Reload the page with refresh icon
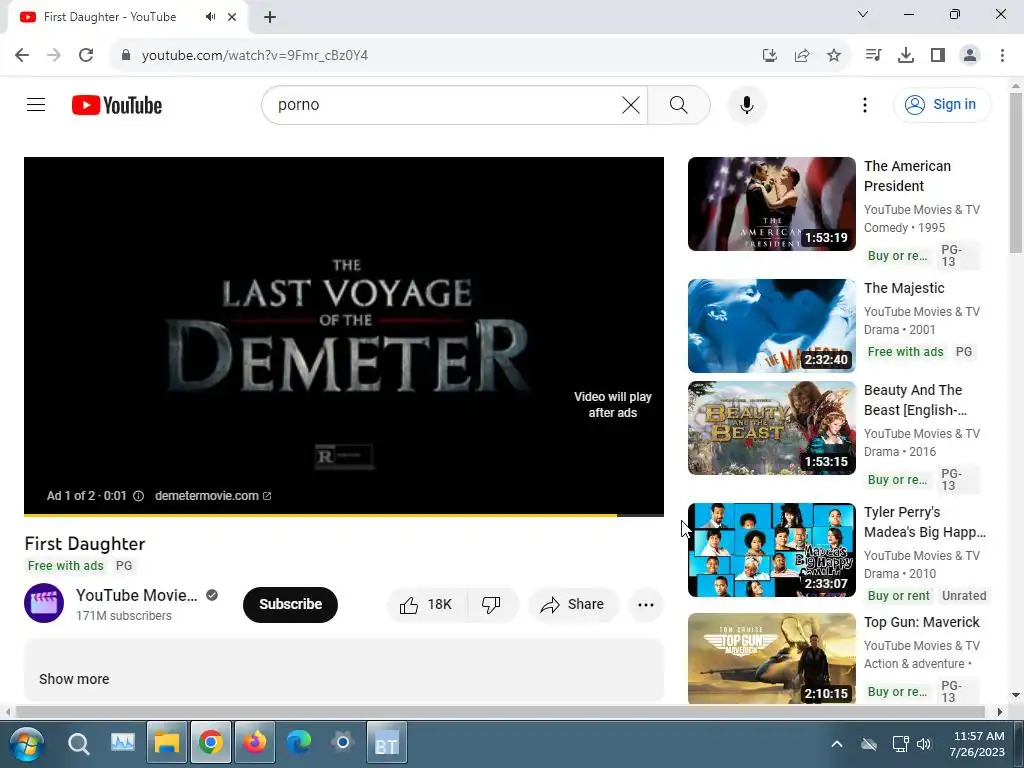1024x768 pixels. pos(86,55)
